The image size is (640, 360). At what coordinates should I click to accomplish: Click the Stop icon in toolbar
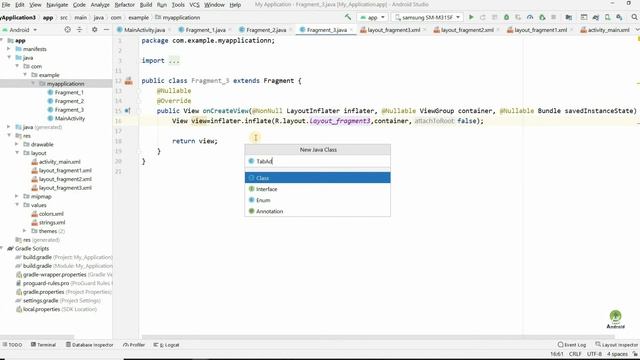553,17
